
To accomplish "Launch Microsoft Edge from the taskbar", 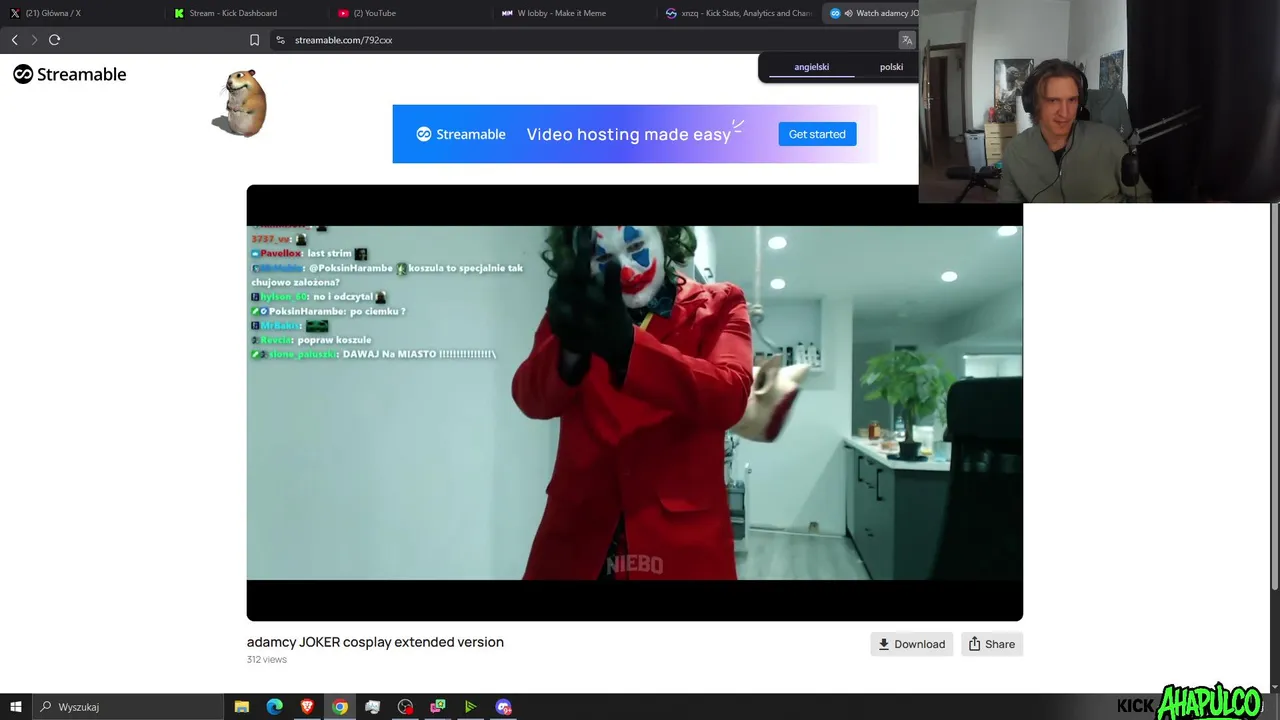I will point(275,707).
